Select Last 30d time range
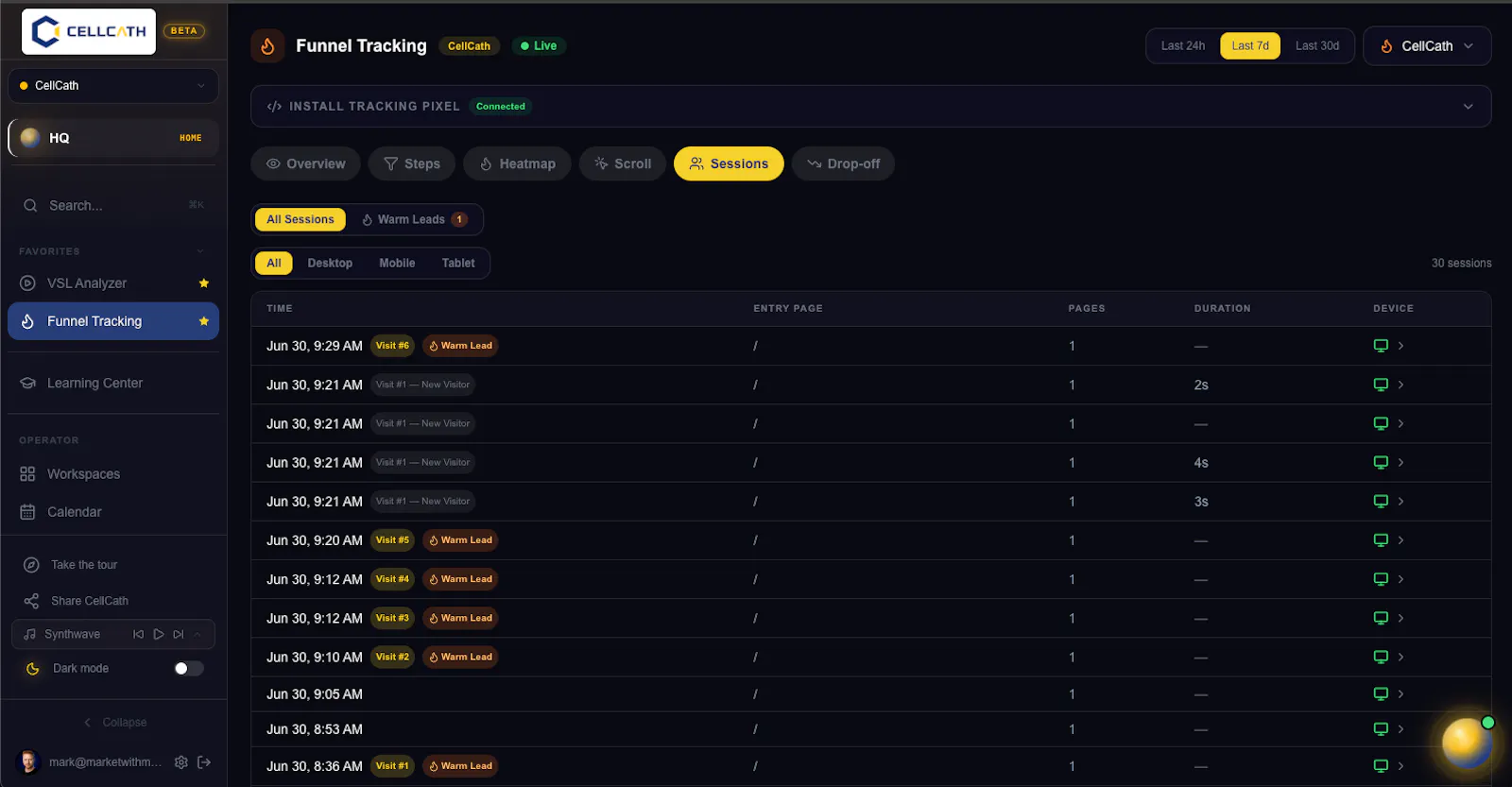 coord(1317,45)
